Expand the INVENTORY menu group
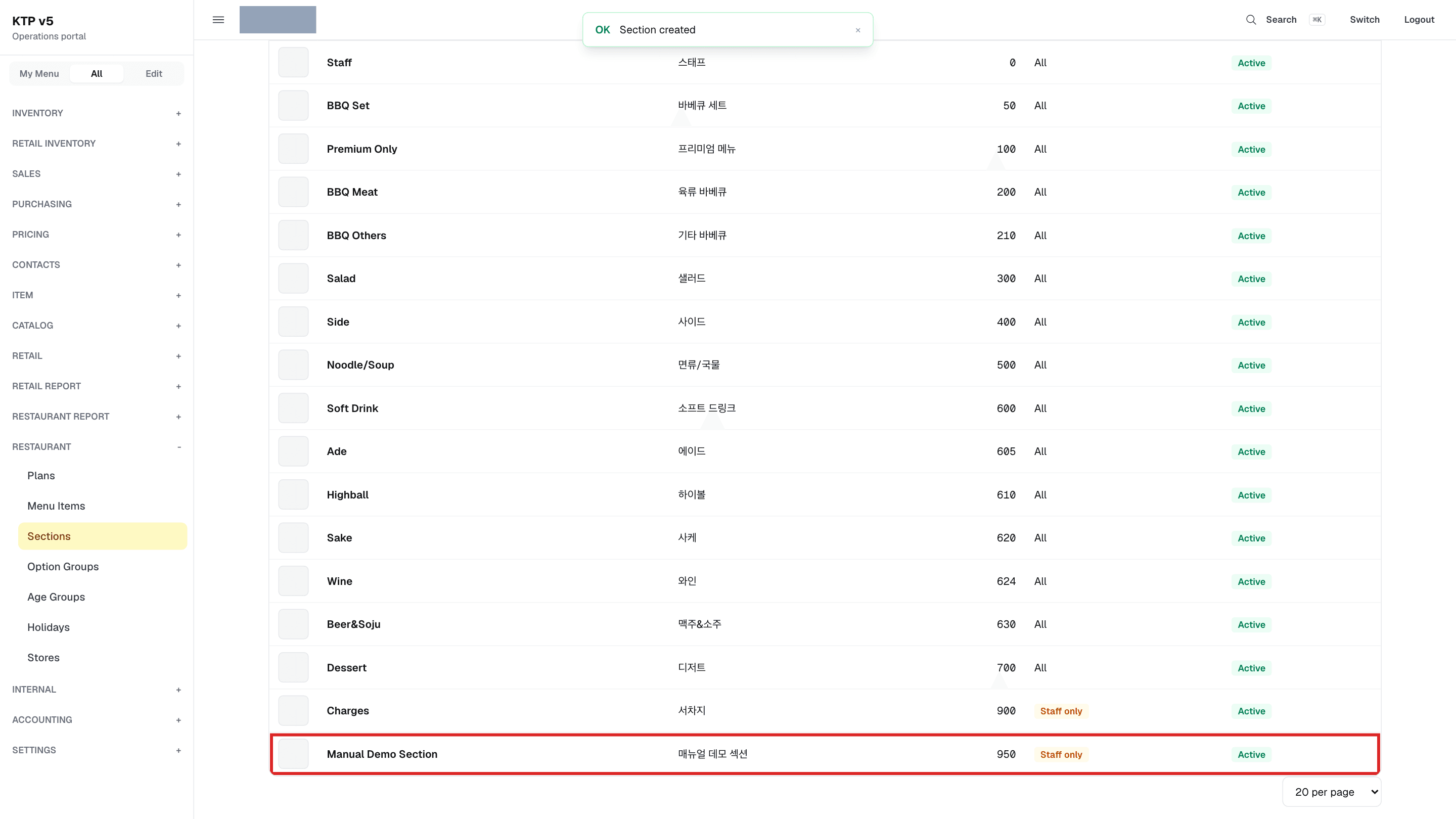Image resolution: width=1456 pixels, height=819 pixels. point(97,113)
